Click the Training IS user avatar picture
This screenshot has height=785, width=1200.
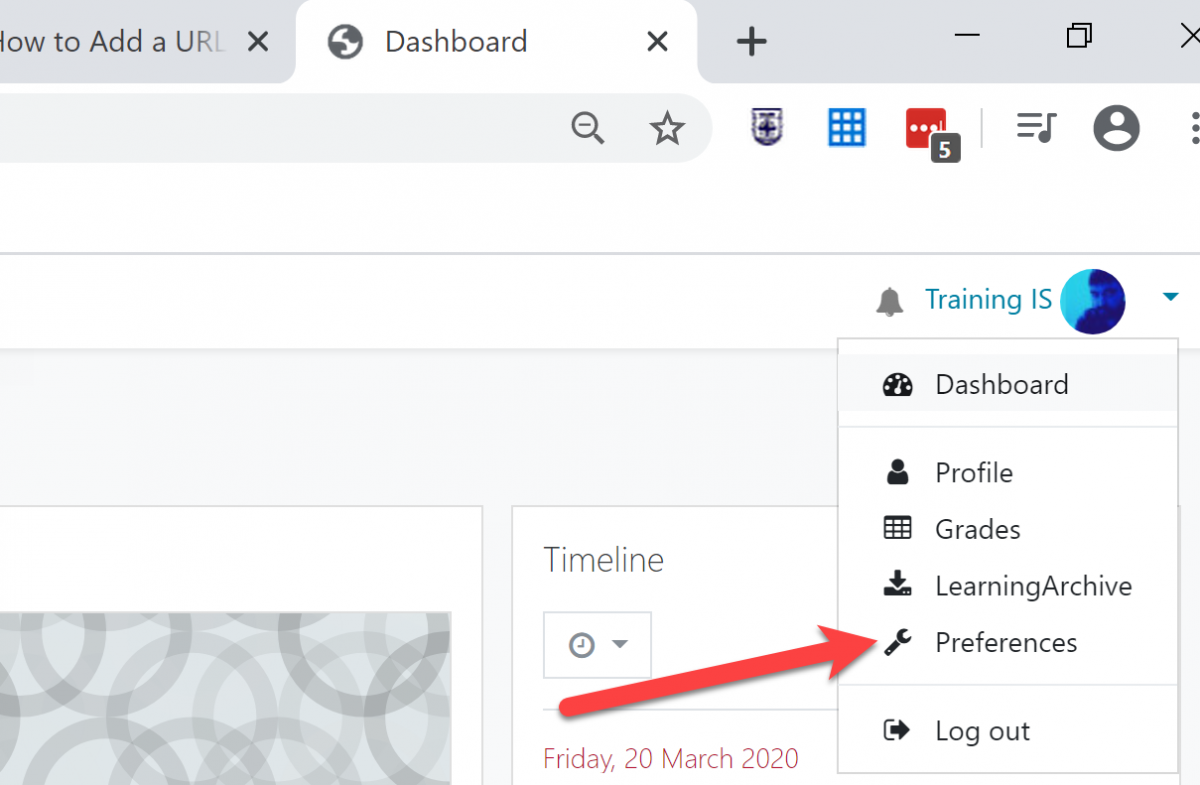click(x=1093, y=300)
